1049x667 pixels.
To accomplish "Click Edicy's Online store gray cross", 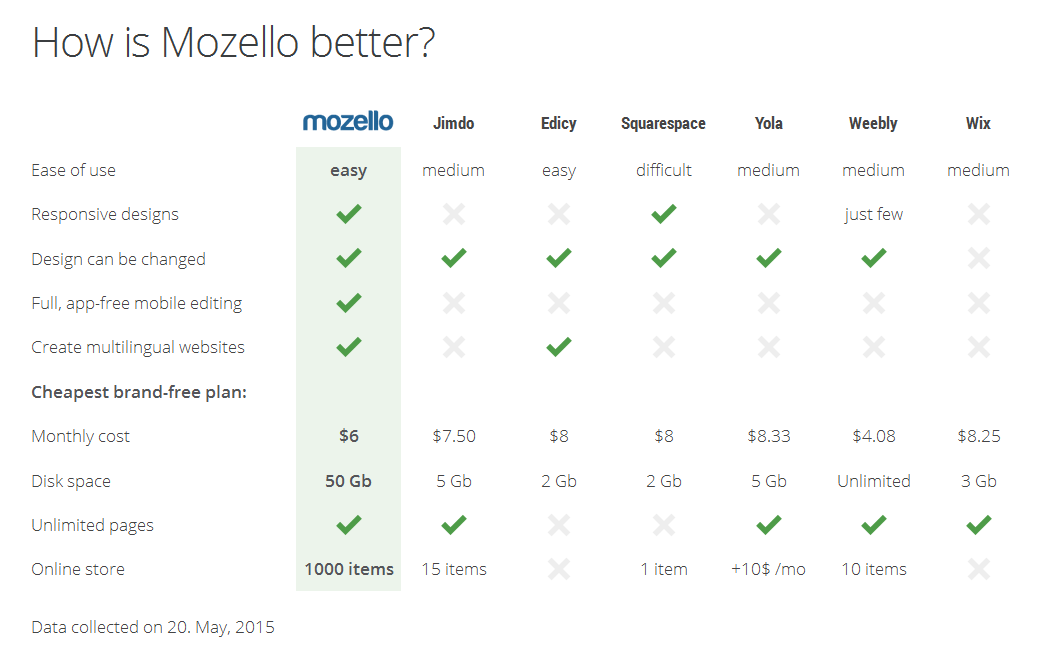I will (558, 569).
